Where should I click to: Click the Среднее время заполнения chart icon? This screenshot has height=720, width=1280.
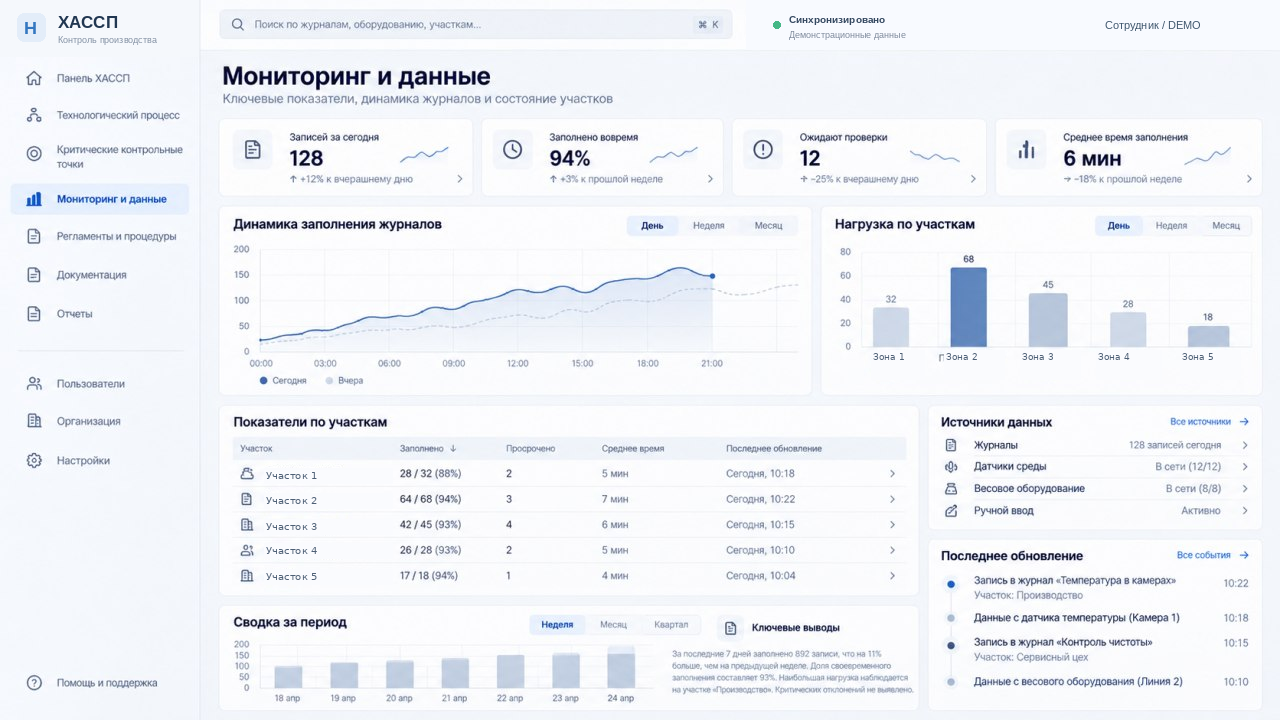(1026, 149)
